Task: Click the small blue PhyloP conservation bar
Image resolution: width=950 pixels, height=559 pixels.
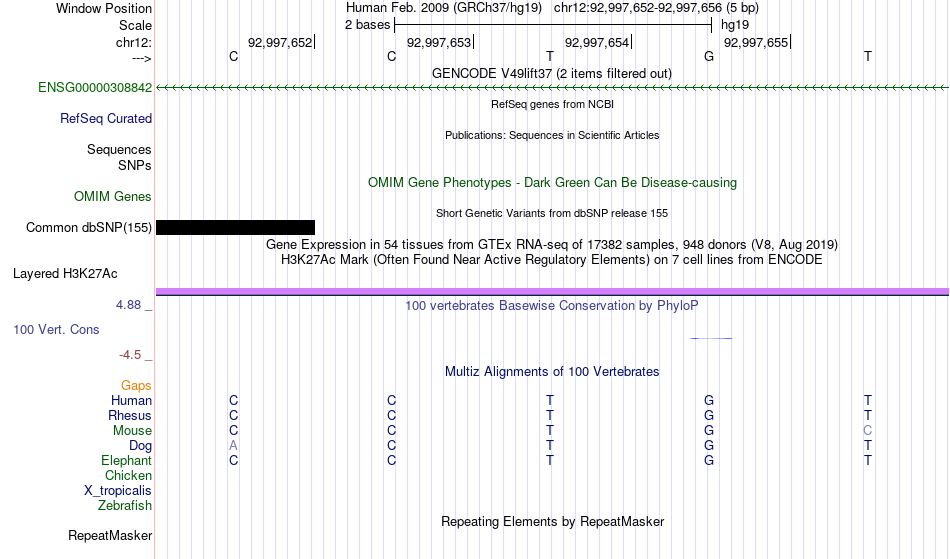Action: tap(711, 338)
